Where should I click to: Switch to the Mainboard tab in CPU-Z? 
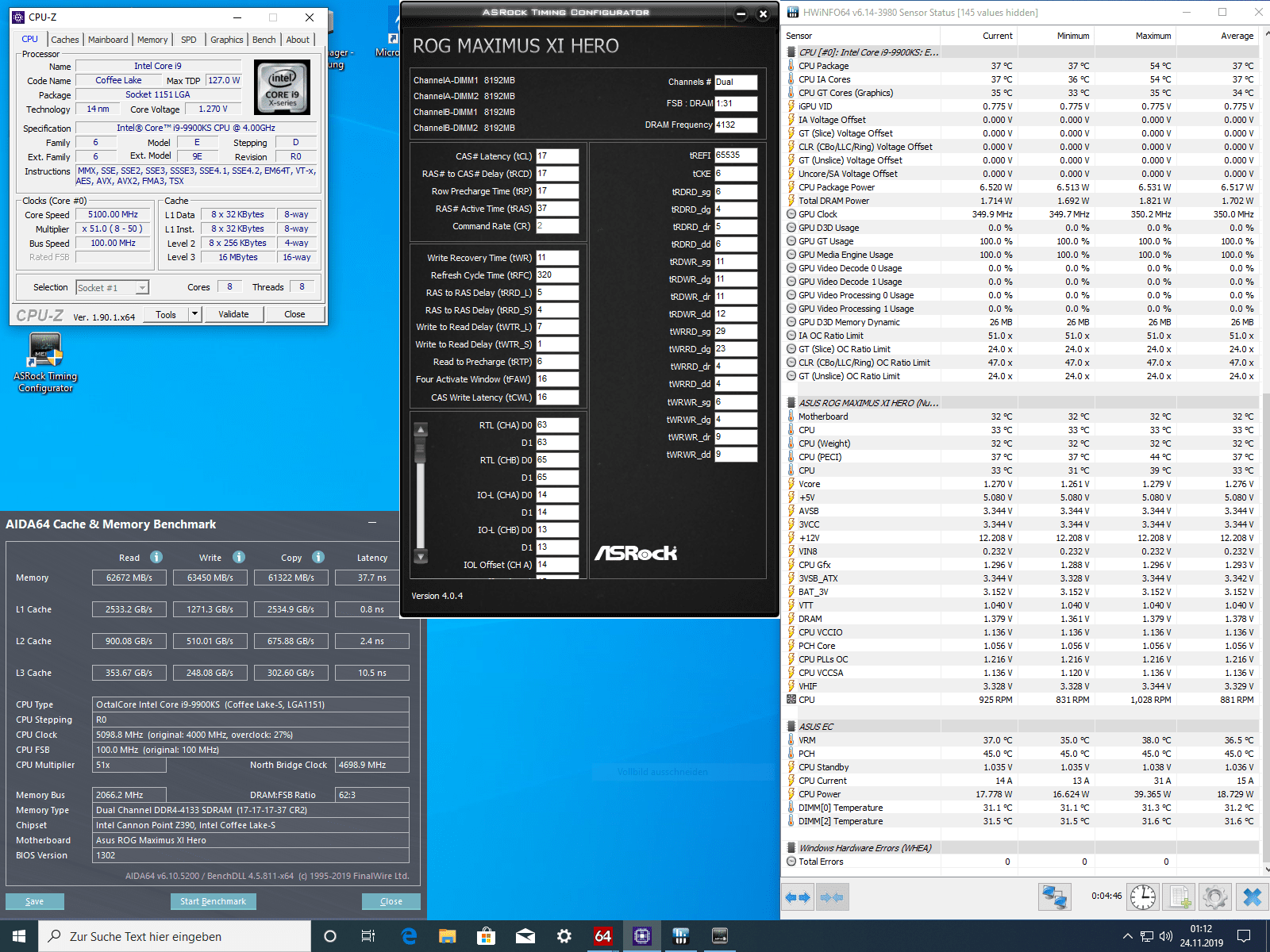pyautogui.click(x=108, y=40)
